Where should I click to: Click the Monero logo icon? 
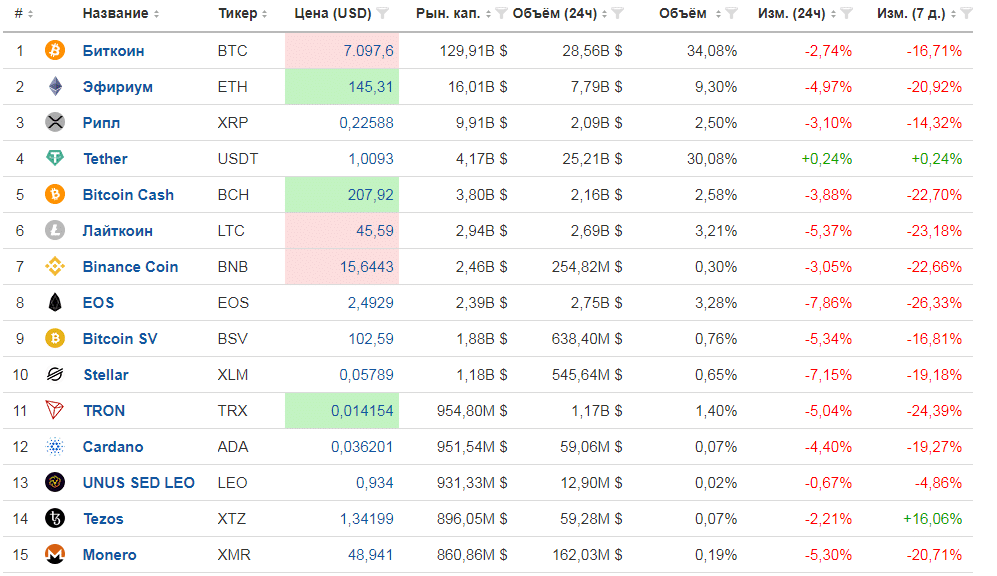(x=55, y=555)
